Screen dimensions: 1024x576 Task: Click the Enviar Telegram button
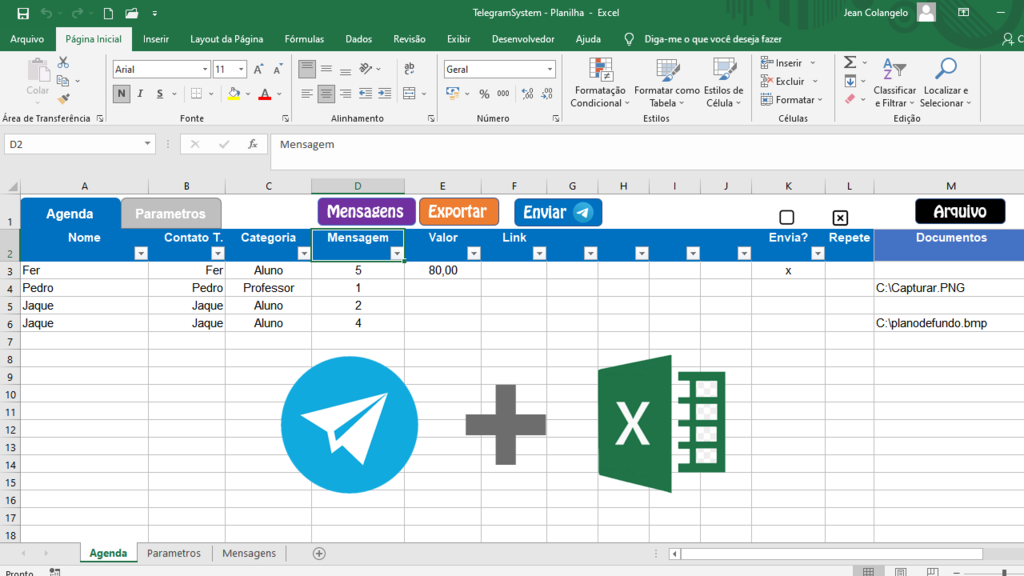558,212
